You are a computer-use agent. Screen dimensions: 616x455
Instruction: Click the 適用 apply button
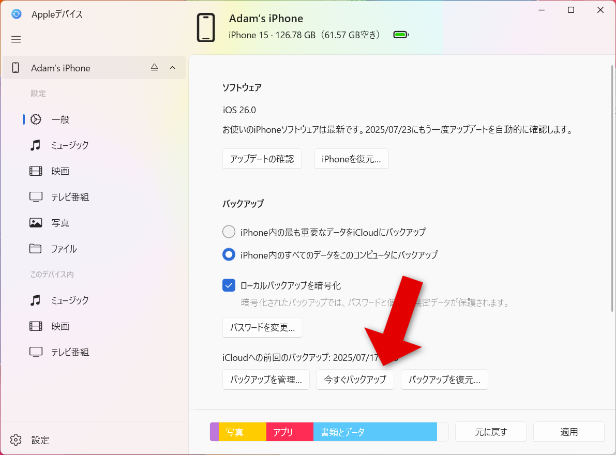click(x=568, y=432)
